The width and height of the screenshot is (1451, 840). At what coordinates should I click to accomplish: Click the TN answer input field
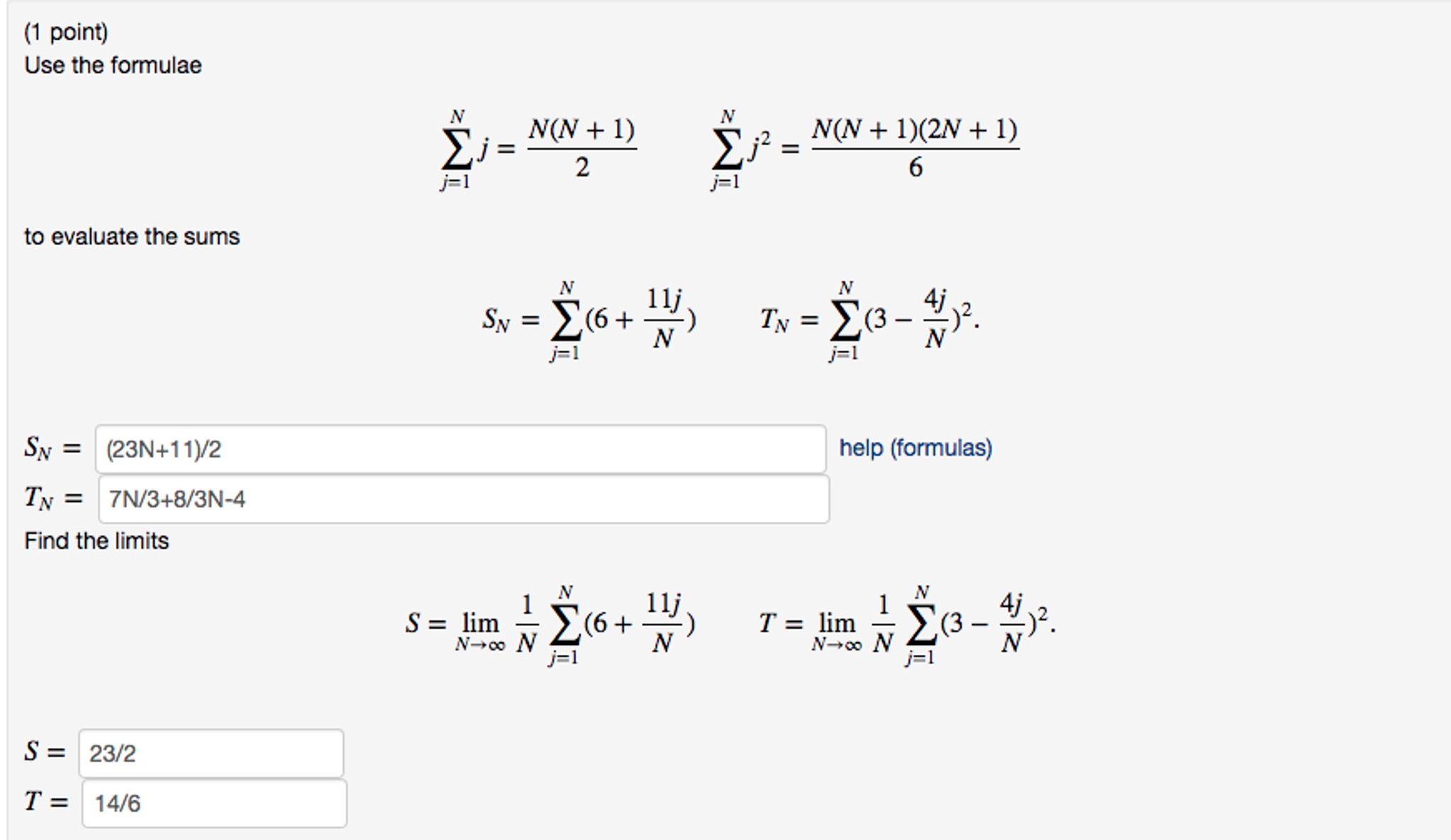point(461,500)
